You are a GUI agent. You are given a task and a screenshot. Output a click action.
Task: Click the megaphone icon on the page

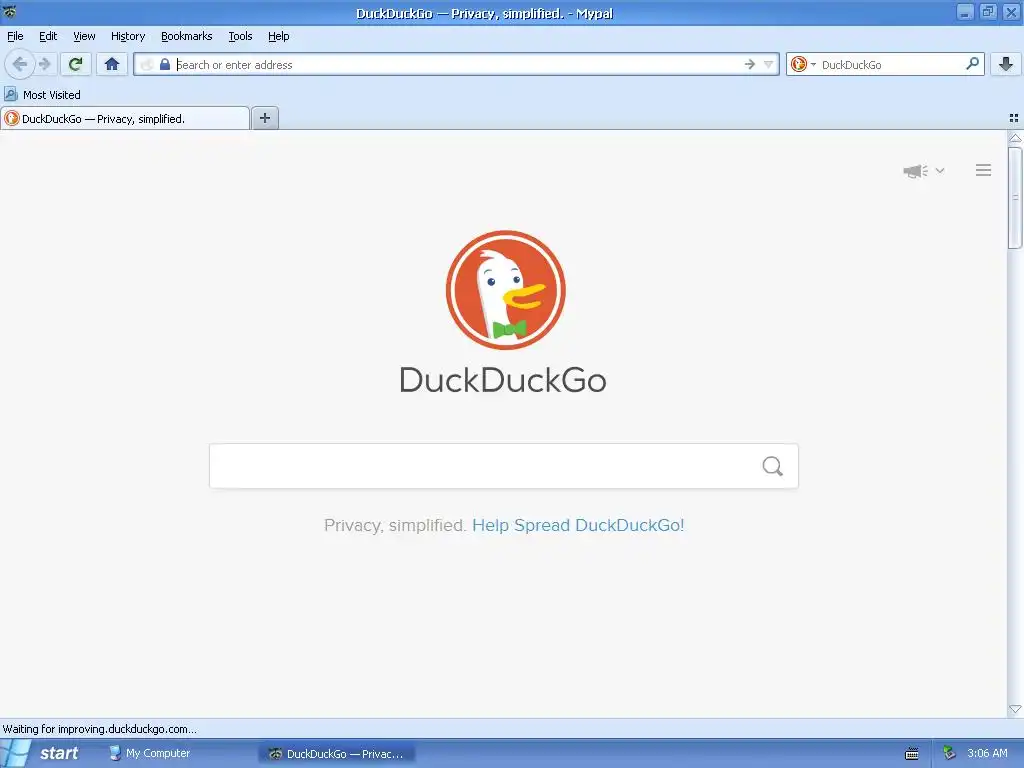[916, 171]
